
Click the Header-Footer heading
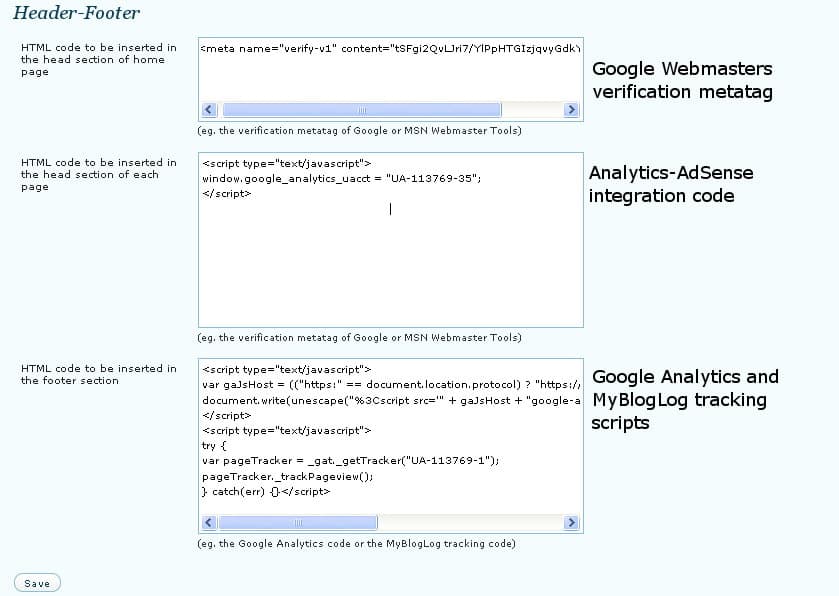coord(76,14)
